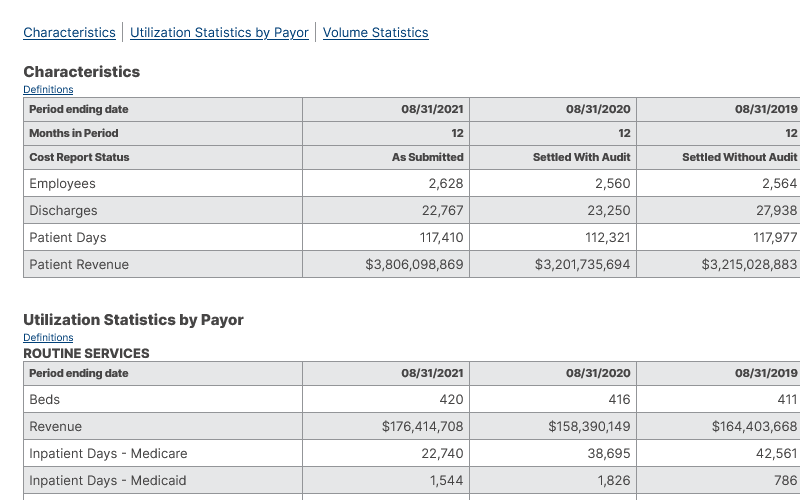The height and width of the screenshot is (500, 800).
Task: Click the Discharges value 22,767
Action: 442,211
